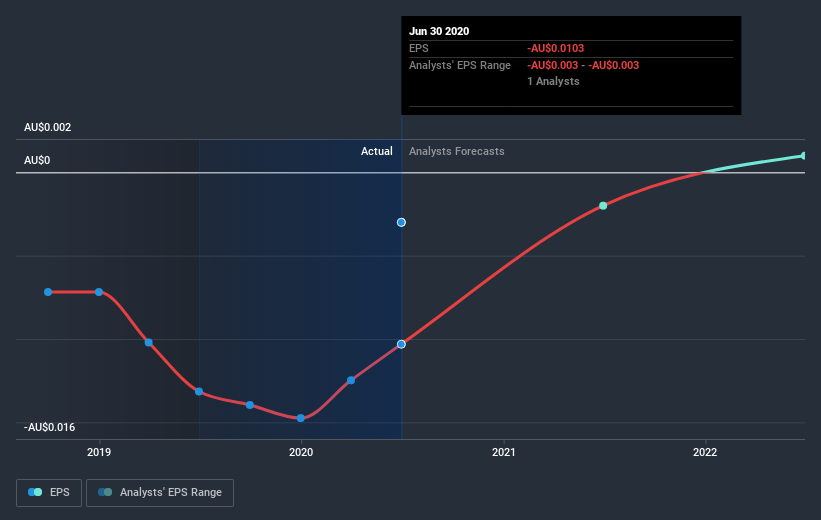Click the Analysts Forecasts section label
The width and height of the screenshot is (821, 520).
pyautogui.click(x=457, y=151)
